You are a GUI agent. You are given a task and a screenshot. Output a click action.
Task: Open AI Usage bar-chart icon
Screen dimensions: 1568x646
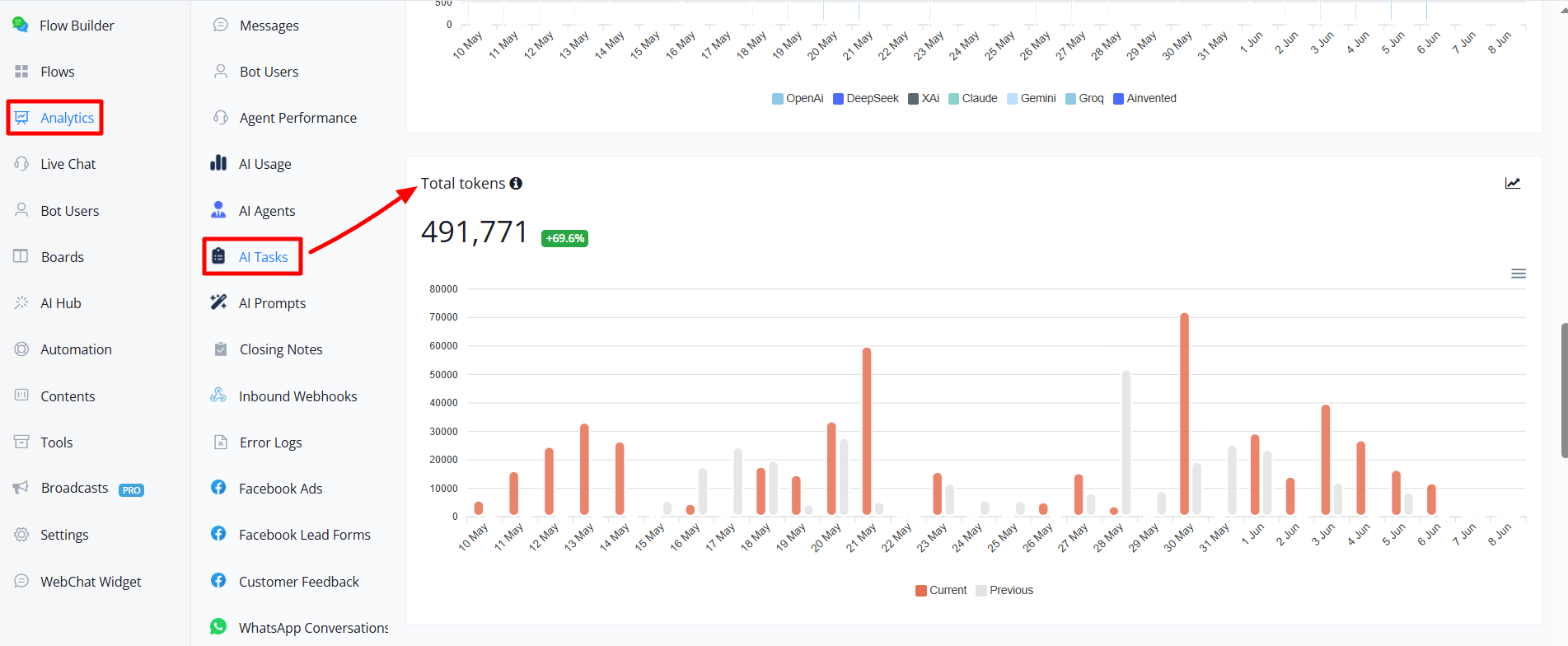point(218,163)
